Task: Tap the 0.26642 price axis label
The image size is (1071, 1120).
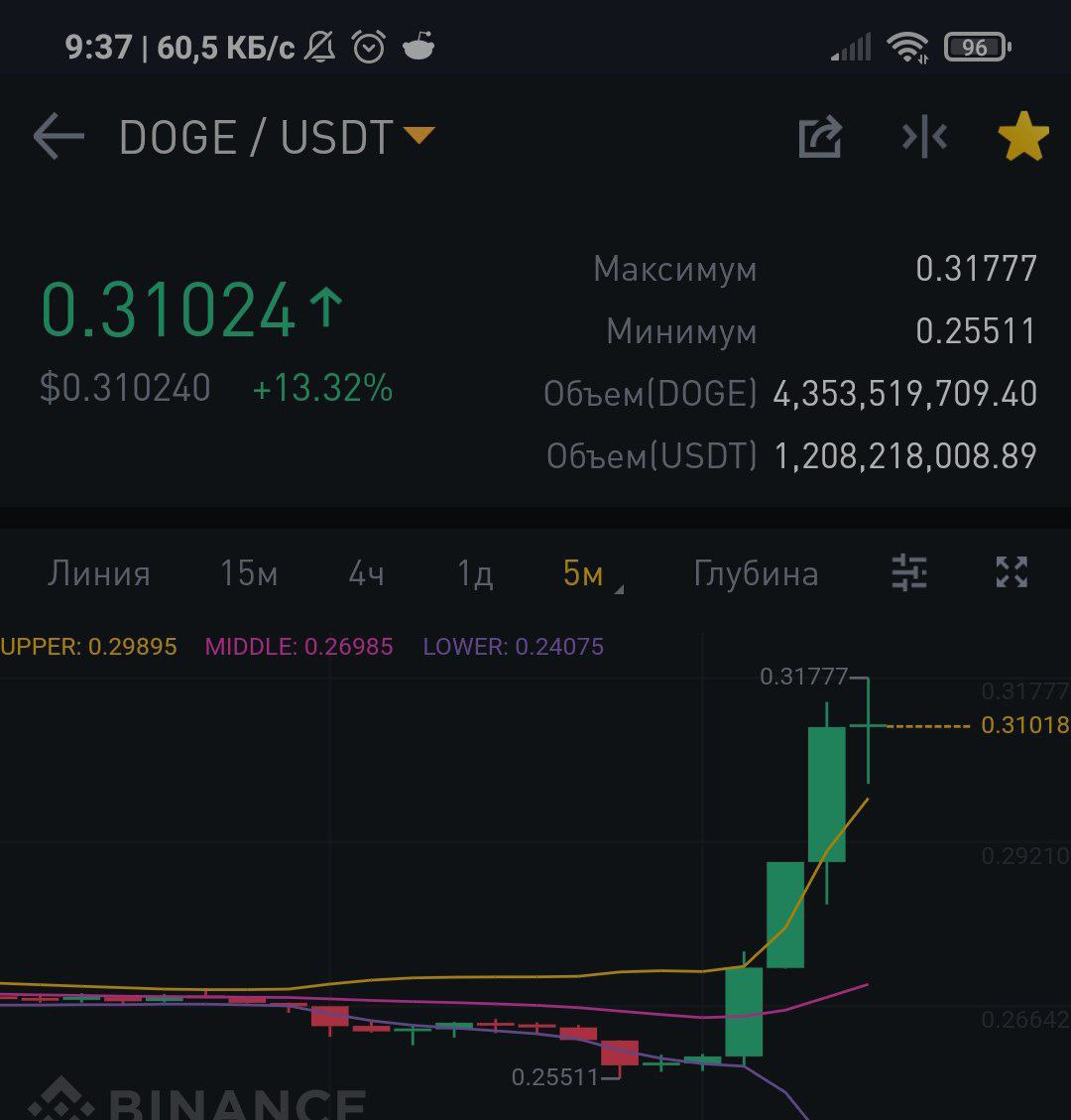Action: 1024,1019
